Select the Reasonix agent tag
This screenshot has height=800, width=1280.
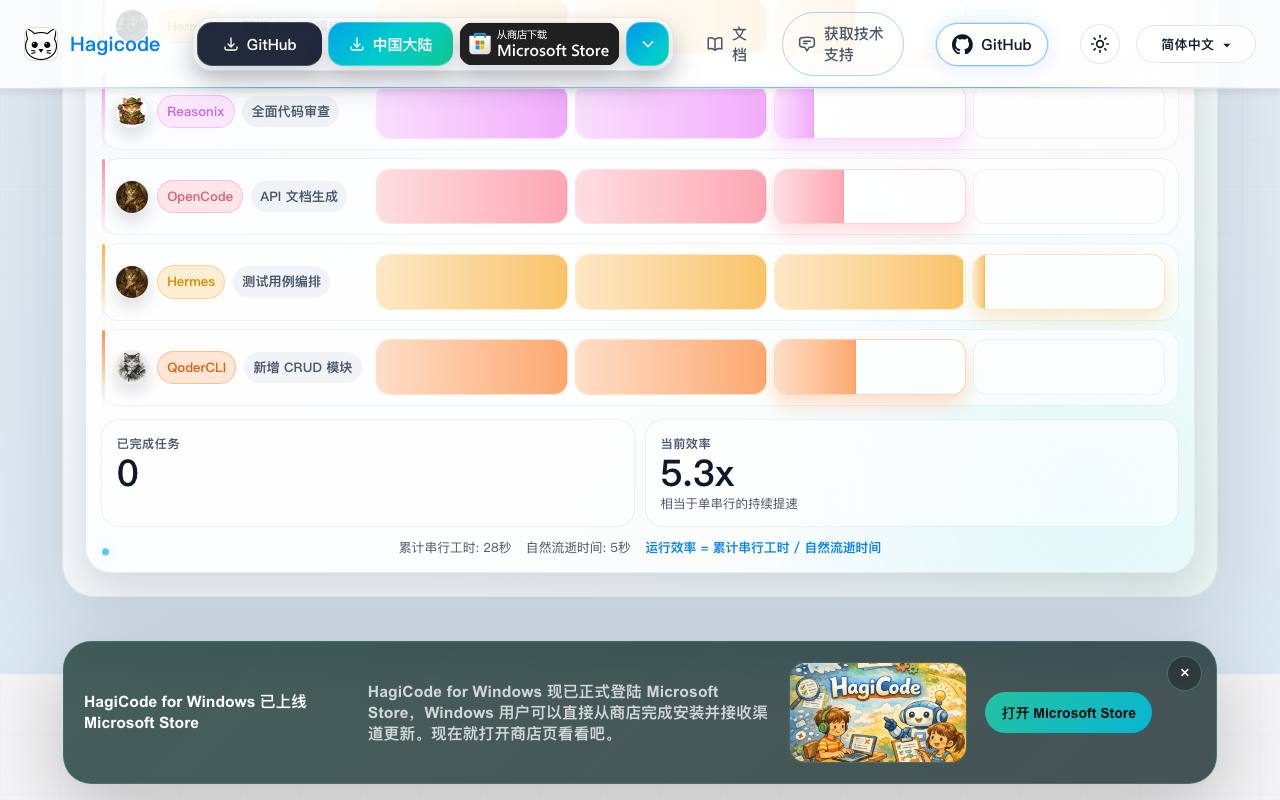(x=195, y=111)
